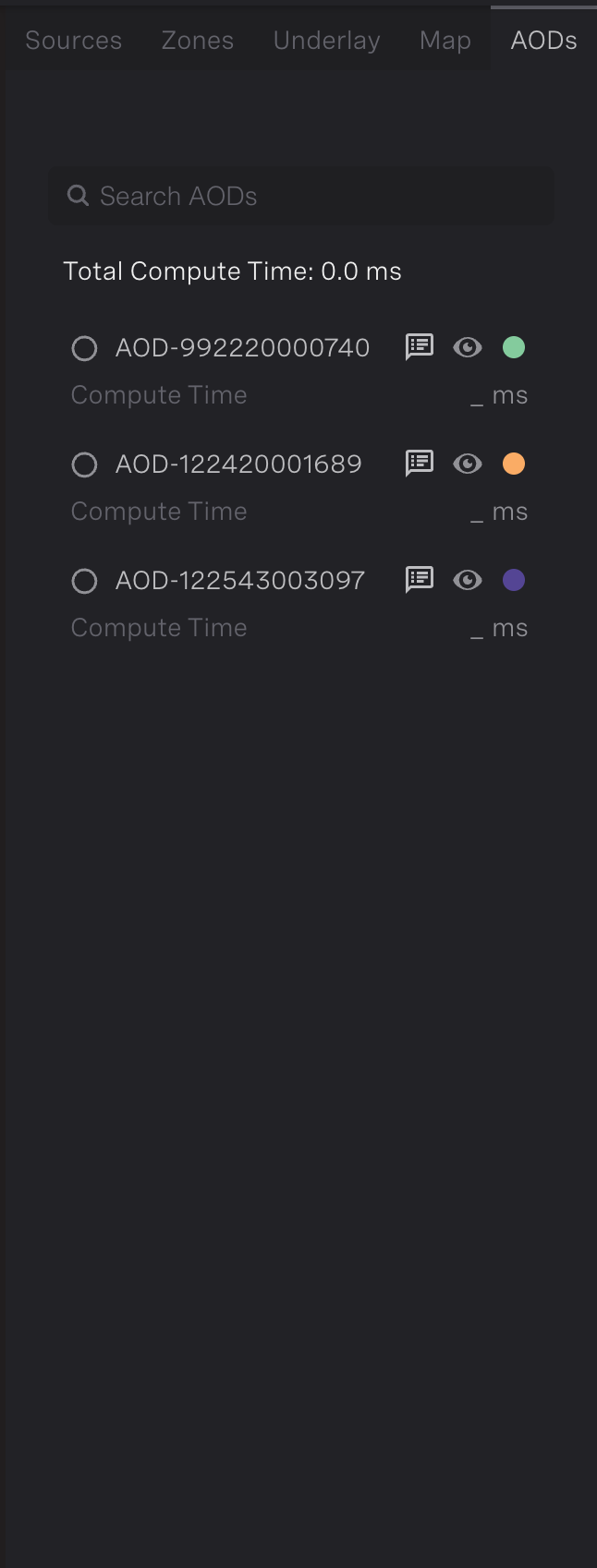Click the purple color swatch for AOD-122543003097
The image size is (597, 1568).
click(x=514, y=580)
